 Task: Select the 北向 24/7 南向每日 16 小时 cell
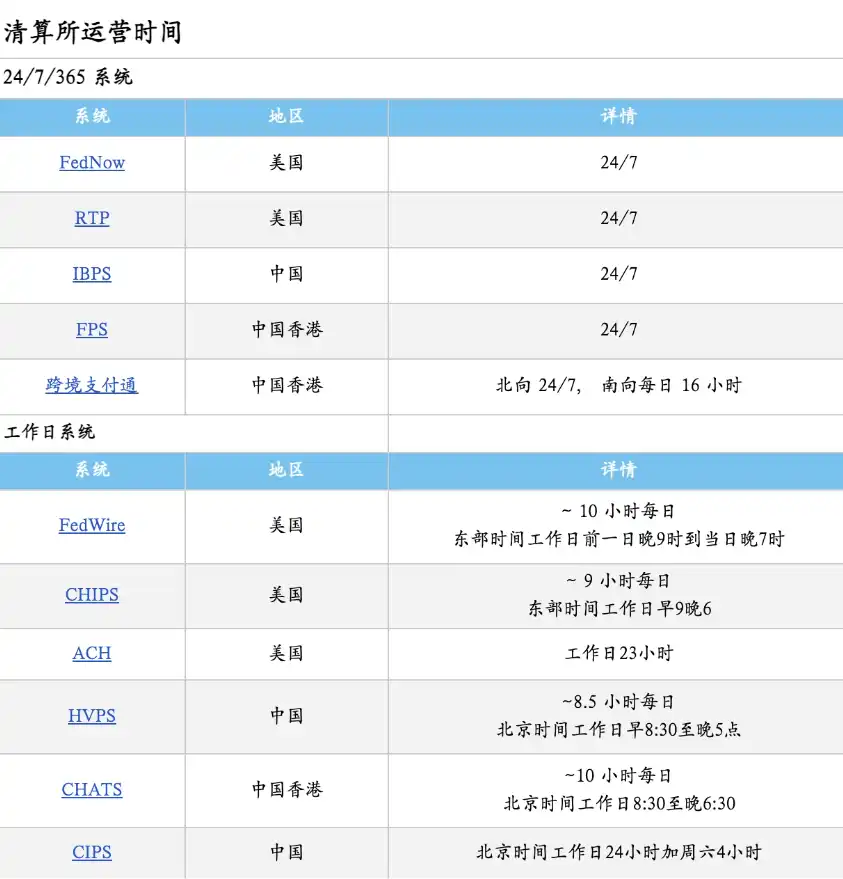tap(618, 385)
